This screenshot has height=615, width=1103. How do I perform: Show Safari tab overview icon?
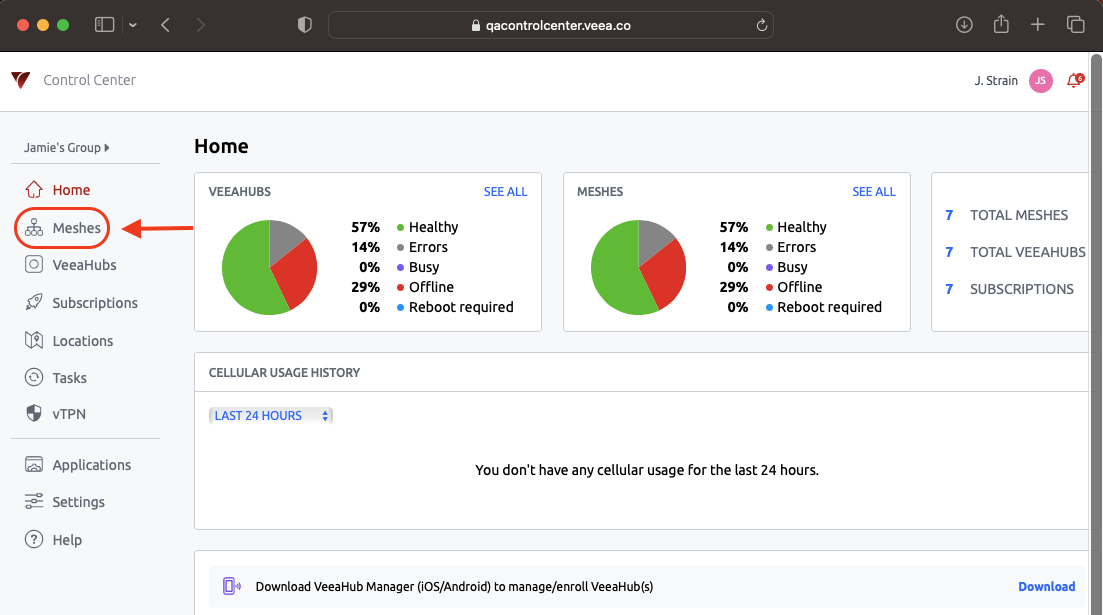coord(1076,25)
